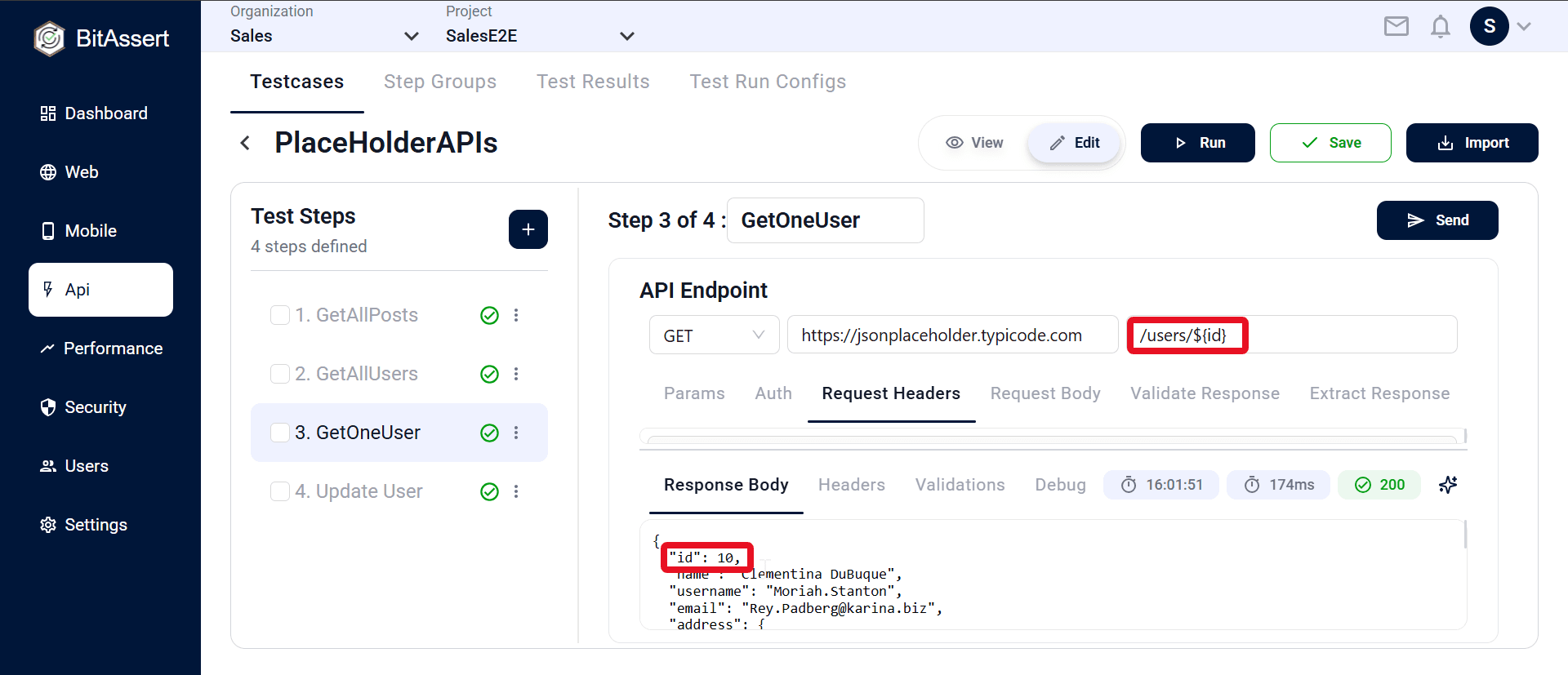
Task: Open the more options menu for GetOneUser
Action: (x=515, y=433)
